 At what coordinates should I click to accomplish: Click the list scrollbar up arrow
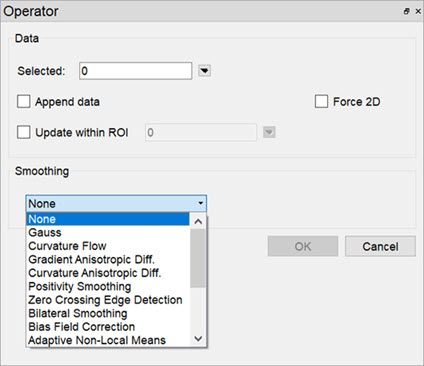click(198, 221)
